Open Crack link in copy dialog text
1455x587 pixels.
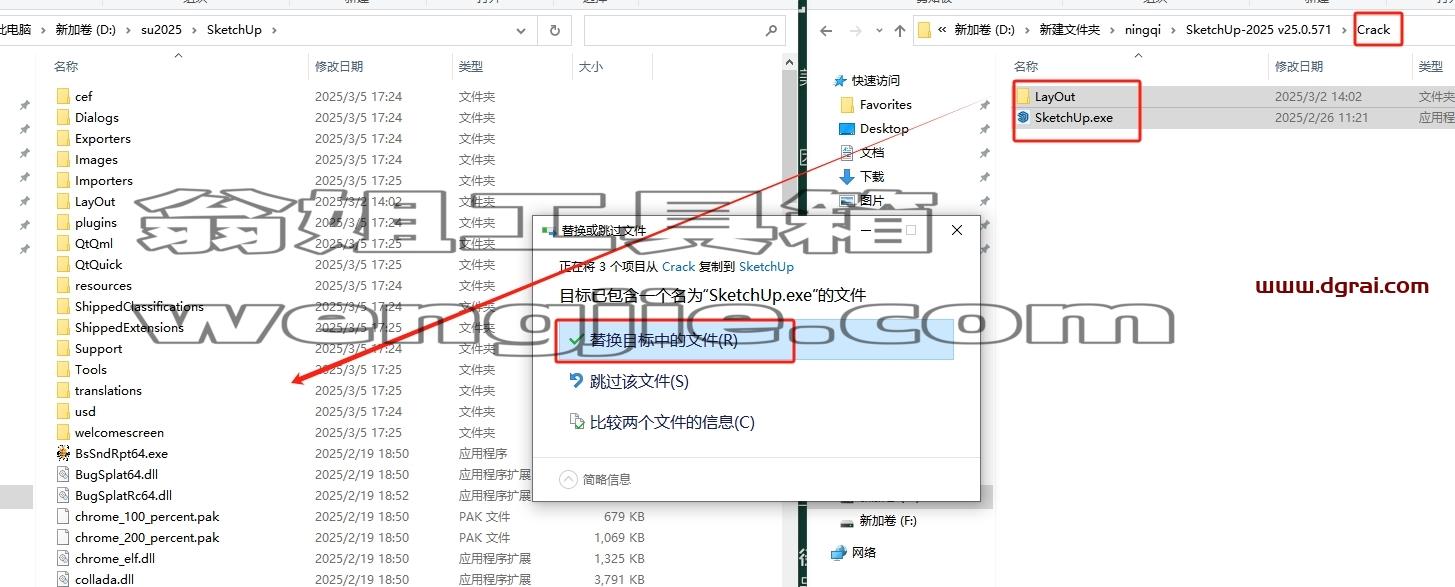678,267
